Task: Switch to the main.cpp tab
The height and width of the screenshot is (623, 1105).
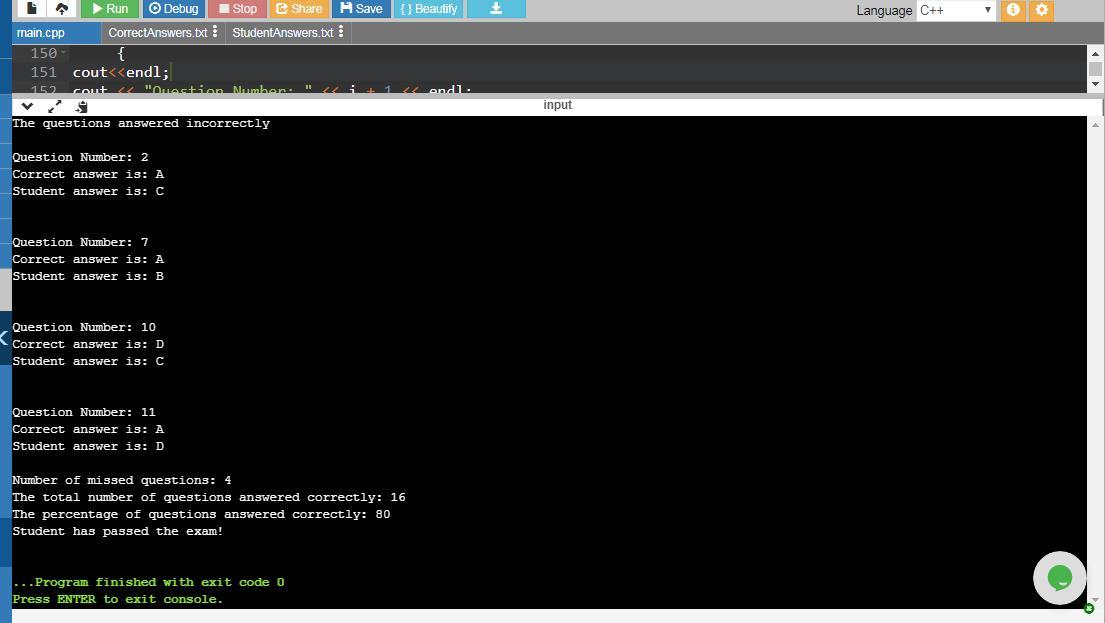Action: pos(41,32)
